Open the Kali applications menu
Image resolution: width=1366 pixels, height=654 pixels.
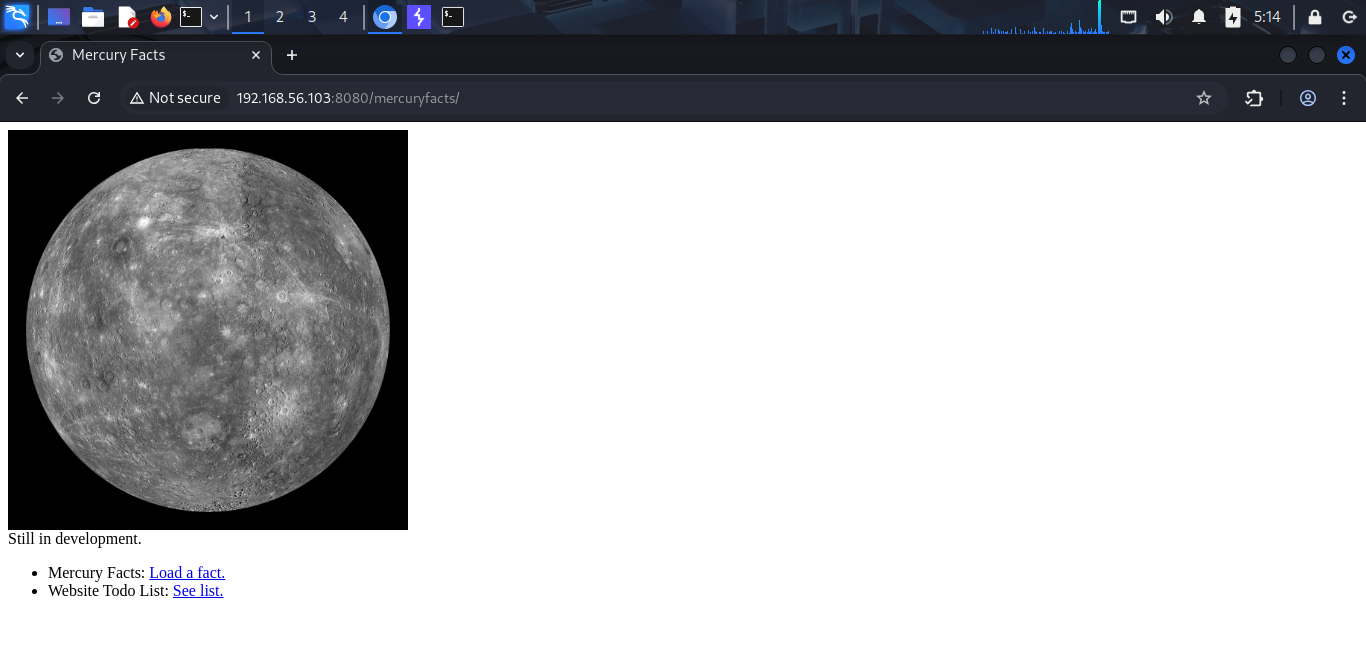[x=17, y=17]
